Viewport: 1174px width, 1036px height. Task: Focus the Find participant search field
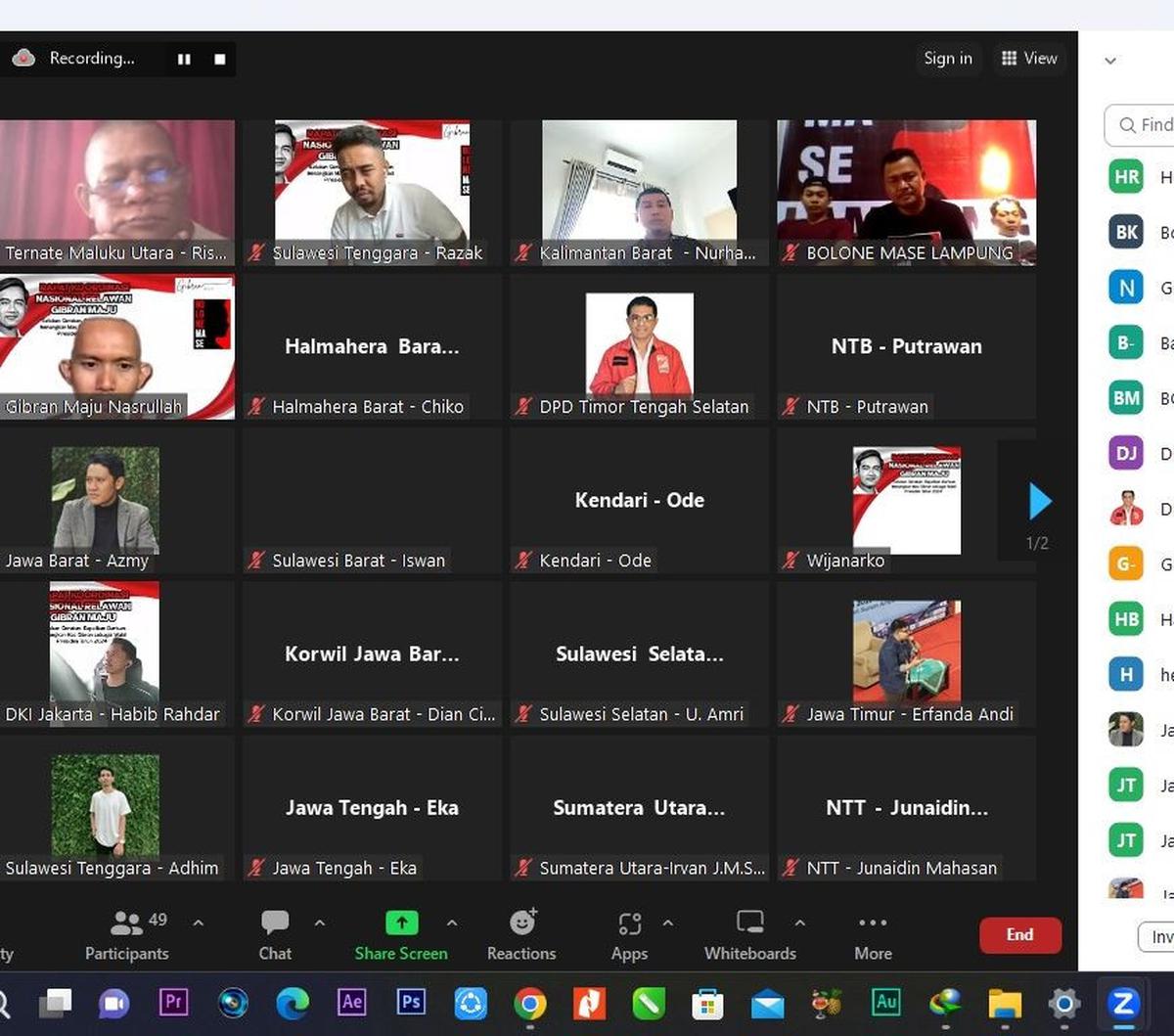(x=1141, y=125)
